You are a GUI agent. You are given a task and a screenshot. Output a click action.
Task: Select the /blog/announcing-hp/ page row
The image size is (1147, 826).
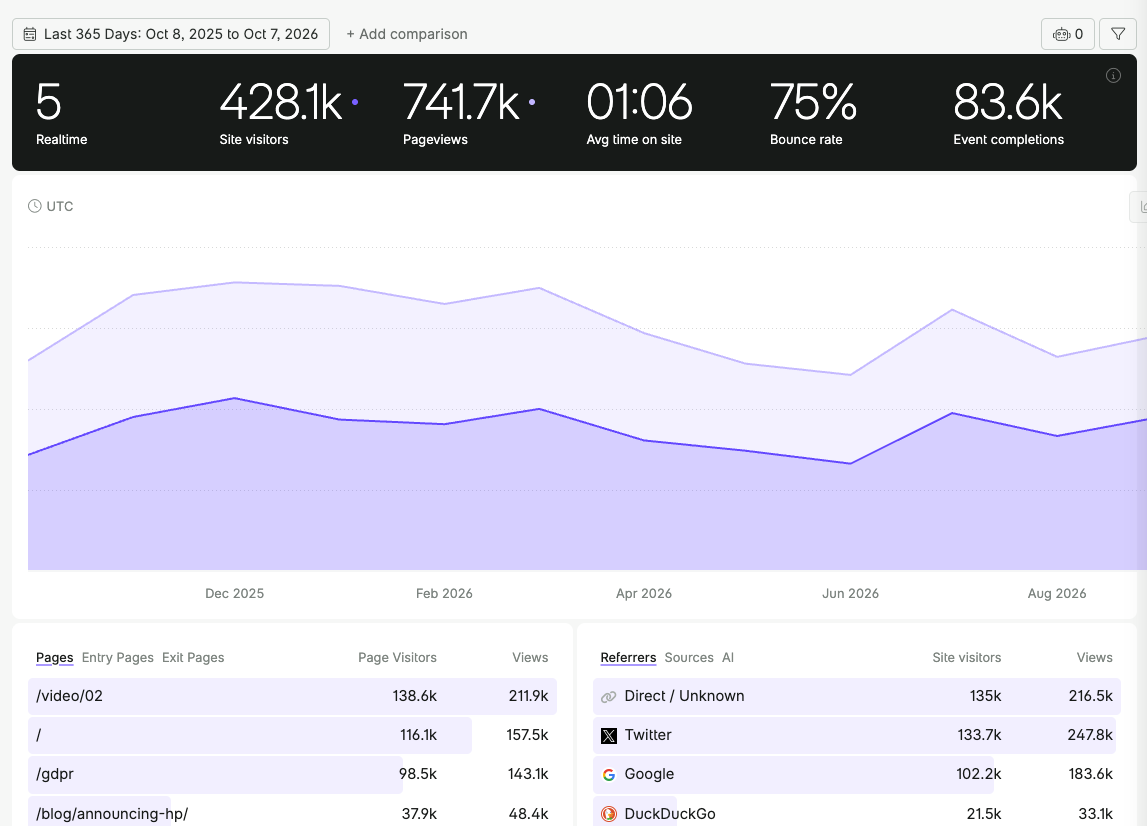click(x=293, y=813)
